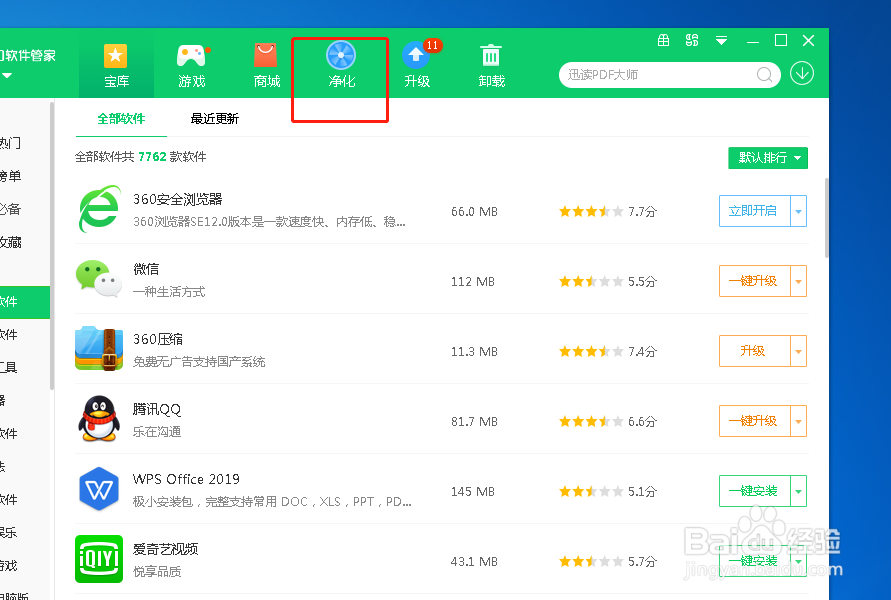
Task: Open the 默认排序 sorting dropdown
Action: point(767,158)
